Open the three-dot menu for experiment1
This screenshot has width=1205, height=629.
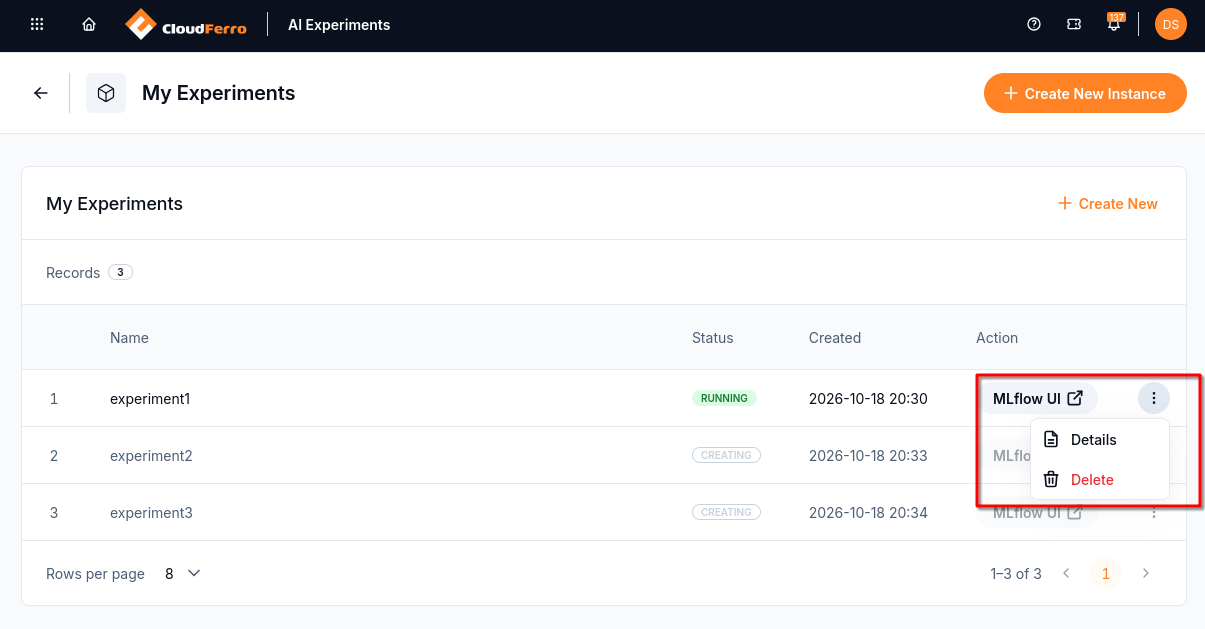(1154, 399)
